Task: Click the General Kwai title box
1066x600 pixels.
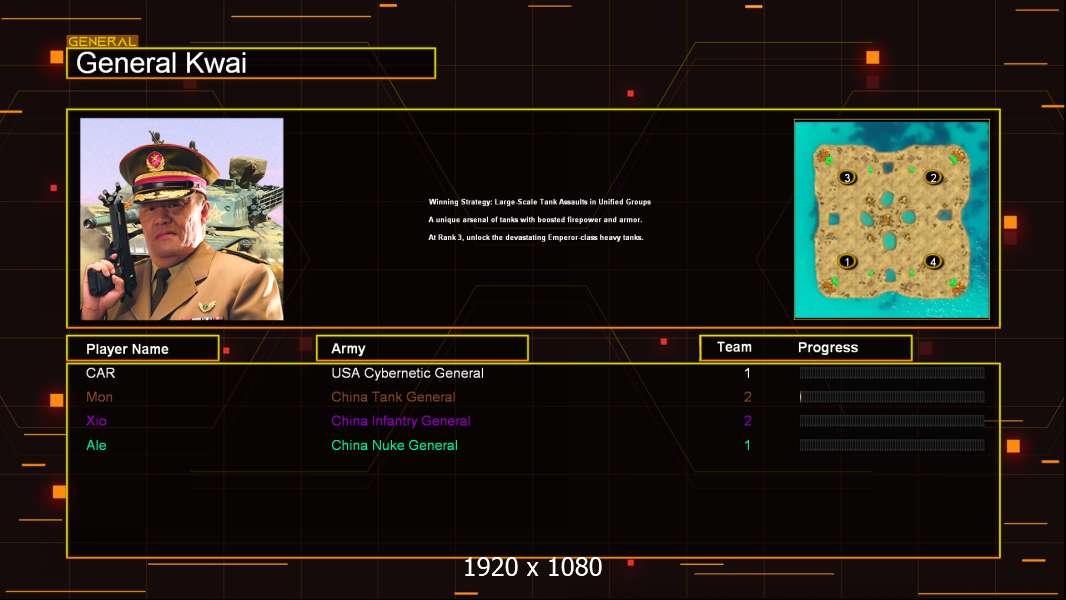Action: [251, 63]
